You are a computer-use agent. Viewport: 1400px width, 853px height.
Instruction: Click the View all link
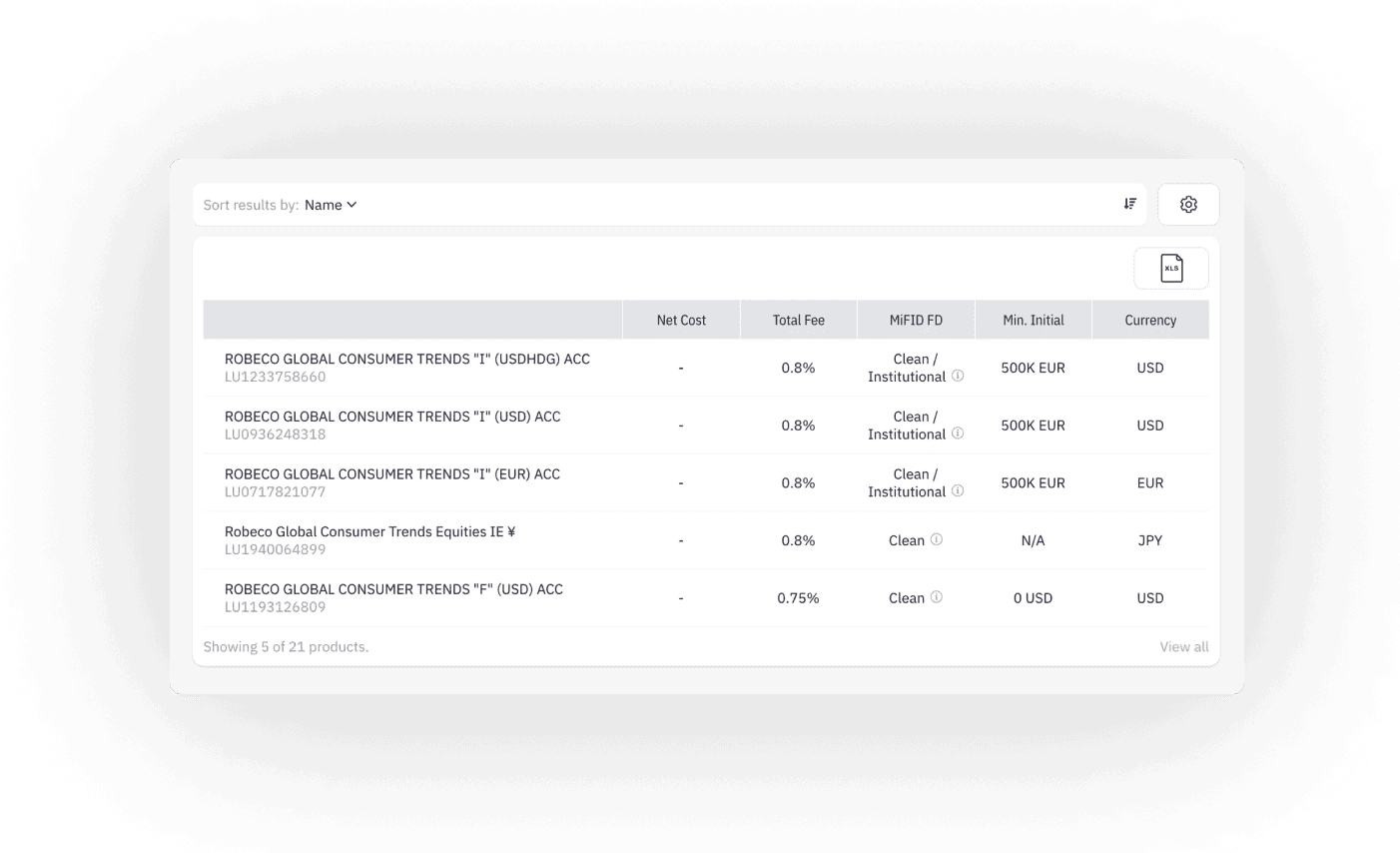coord(1183,647)
